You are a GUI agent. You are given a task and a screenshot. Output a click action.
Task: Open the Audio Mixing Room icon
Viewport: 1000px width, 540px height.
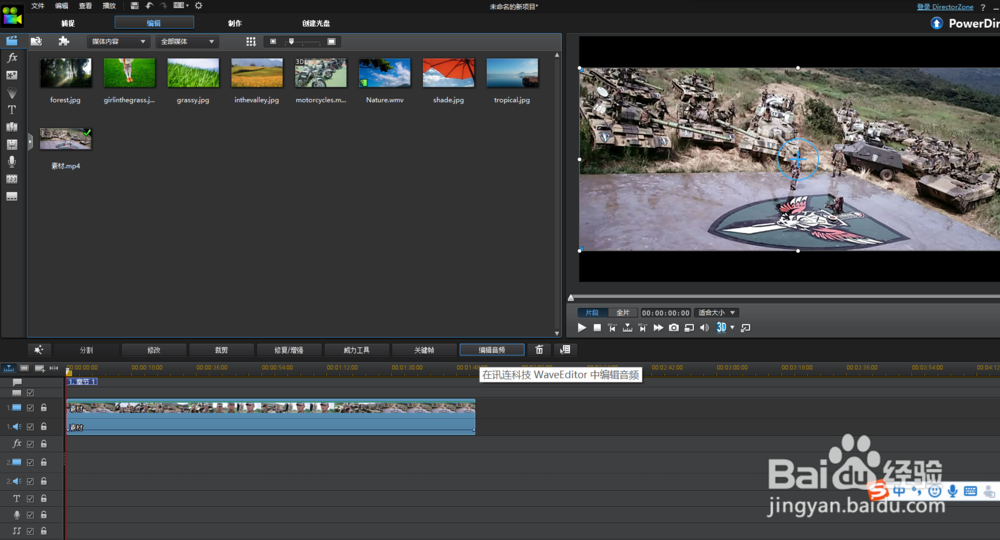pos(11,144)
